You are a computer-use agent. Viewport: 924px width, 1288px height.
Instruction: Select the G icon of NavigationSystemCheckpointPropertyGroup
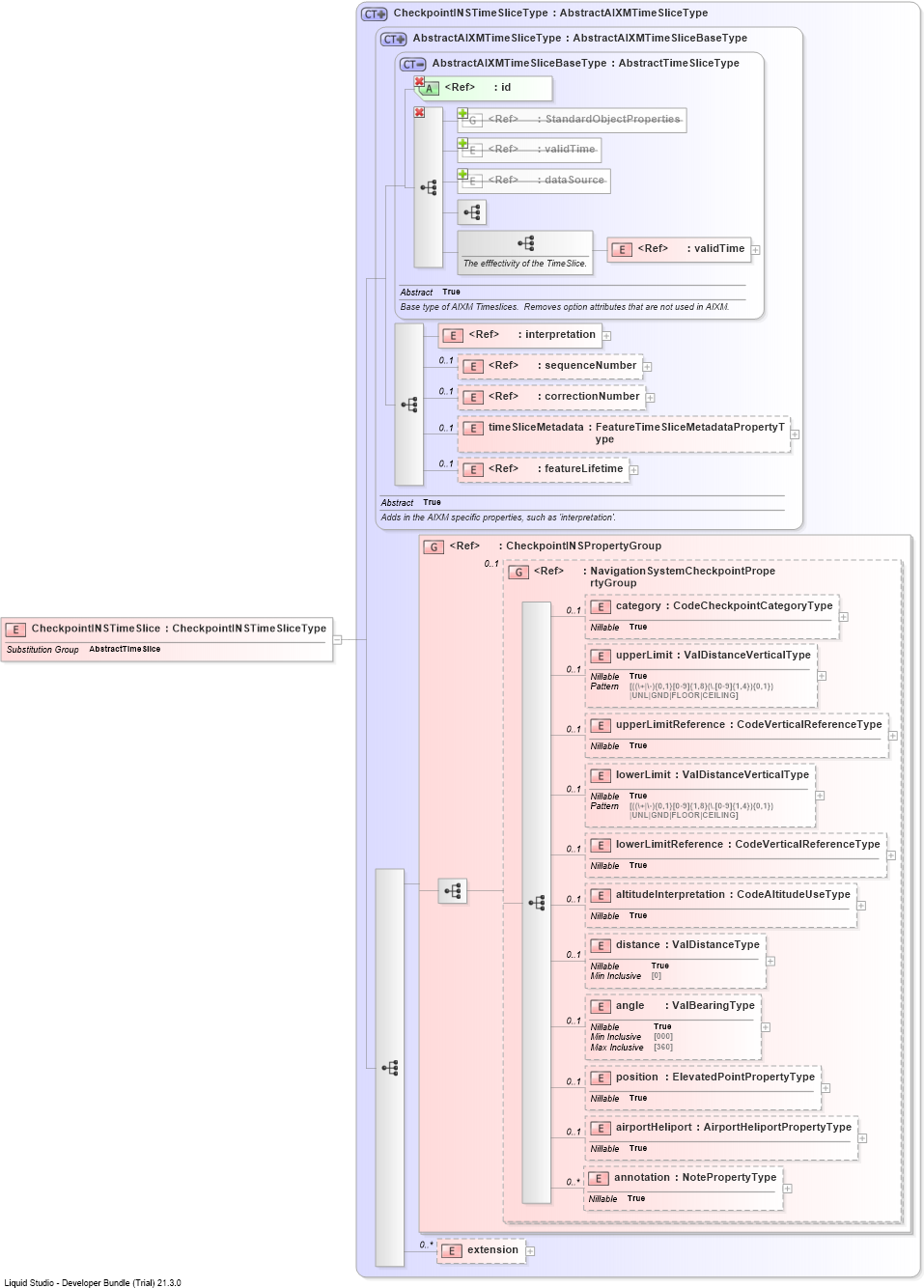click(519, 573)
